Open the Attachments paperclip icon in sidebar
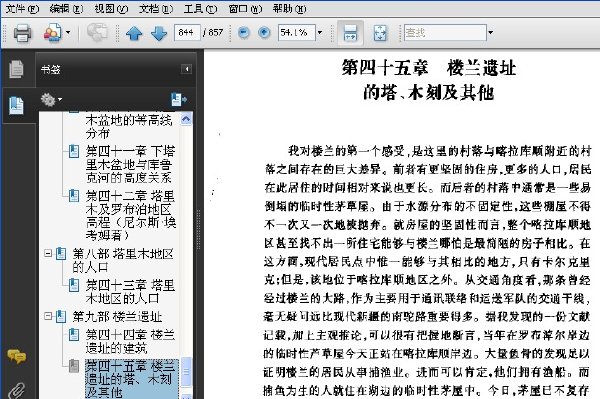Image resolution: width=600 pixels, height=399 pixels. pos(16,390)
